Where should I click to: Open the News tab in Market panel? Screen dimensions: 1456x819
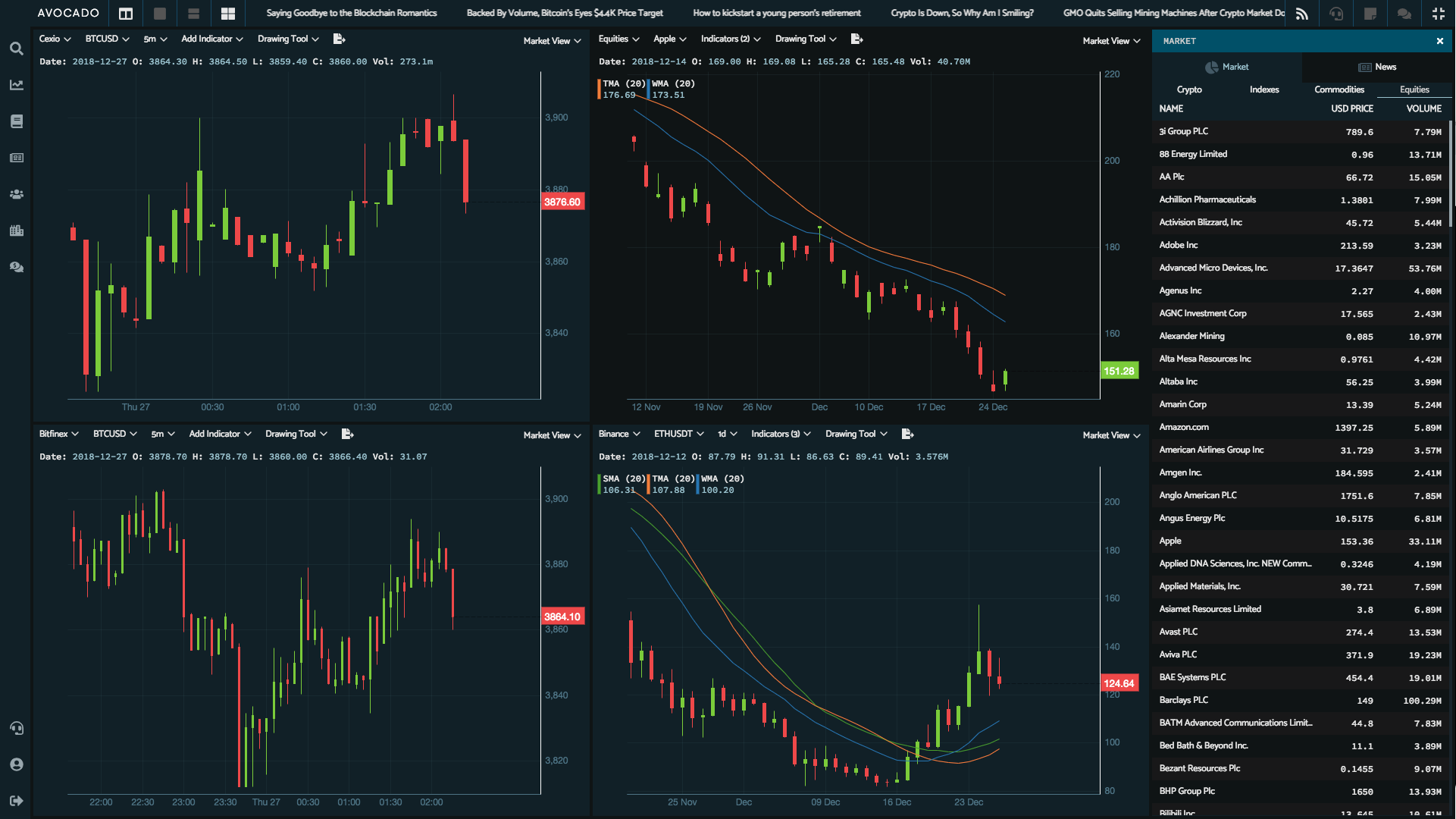[1377, 67]
